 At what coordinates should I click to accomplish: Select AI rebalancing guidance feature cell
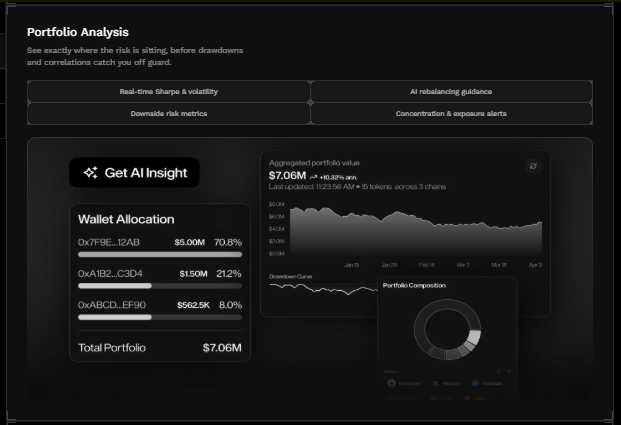coord(451,91)
